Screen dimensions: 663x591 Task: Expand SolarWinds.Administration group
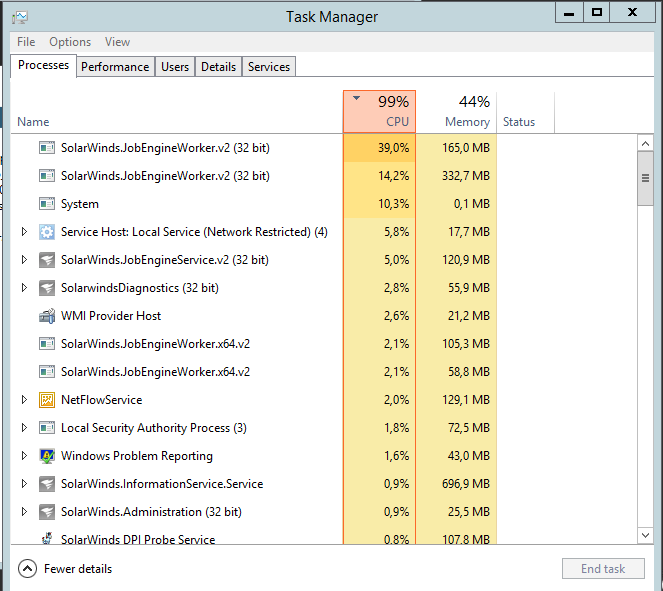point(25,512)
